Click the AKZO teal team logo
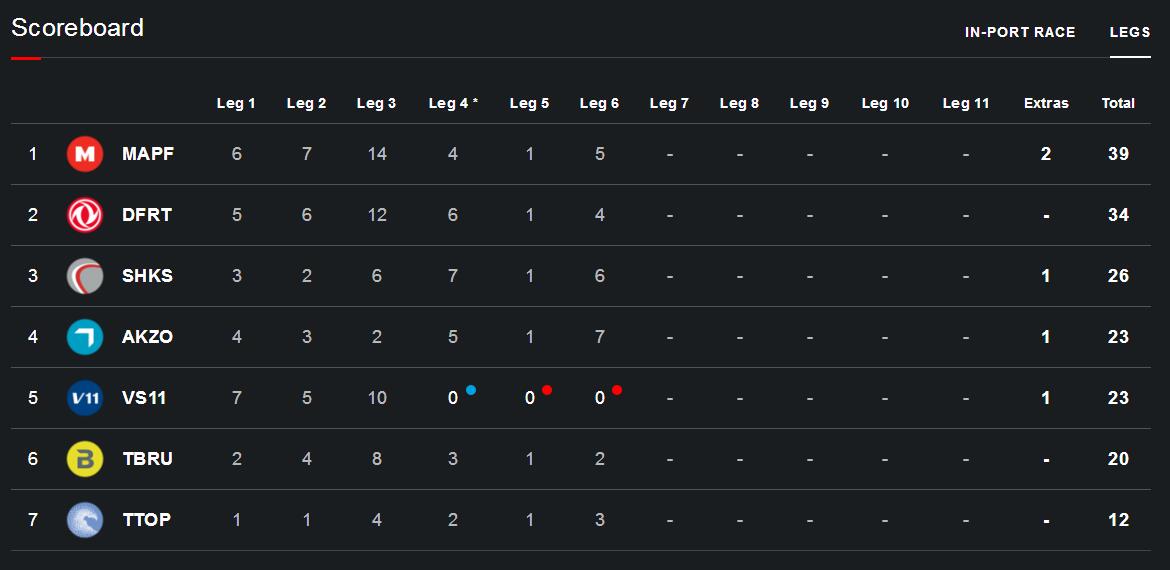This screenshot has height=570, width=1170. [85, 337]
